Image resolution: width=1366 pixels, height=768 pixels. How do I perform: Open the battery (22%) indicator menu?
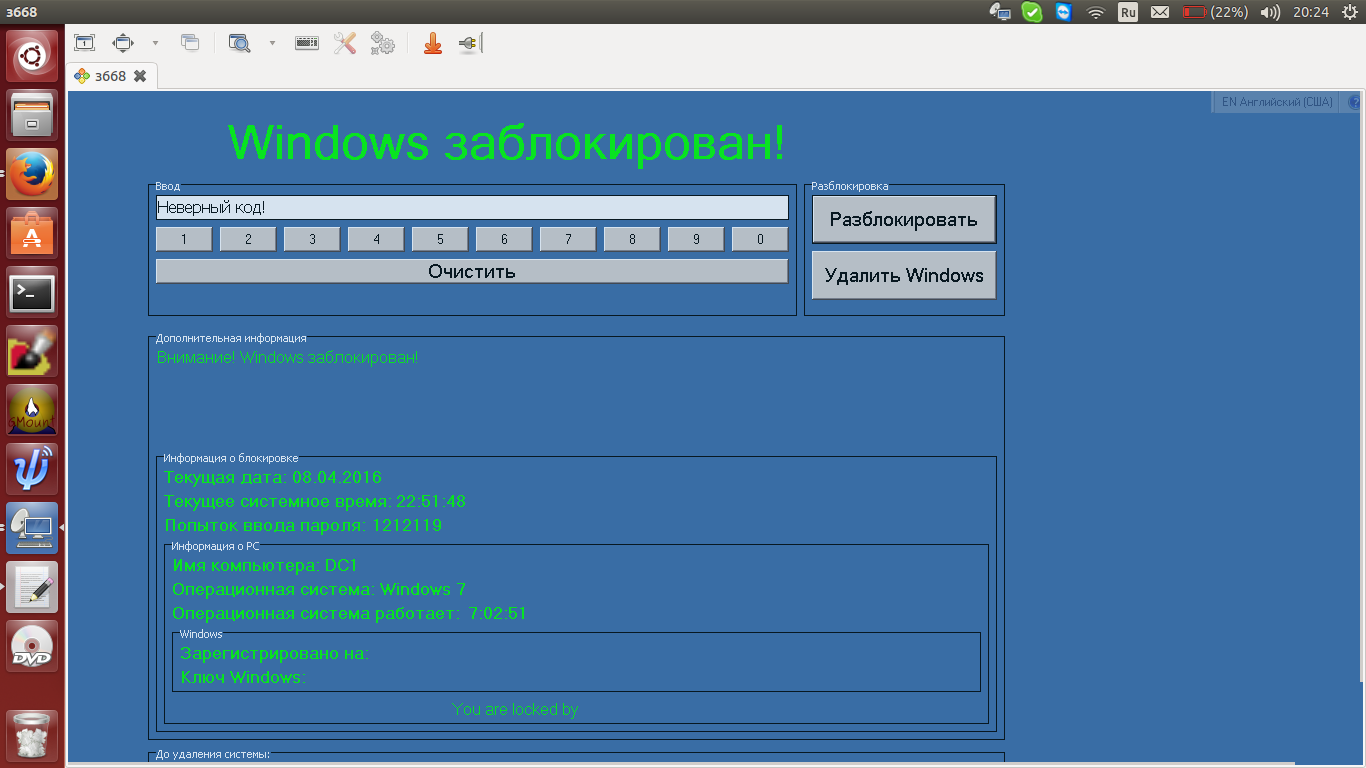click(1215, 12)
